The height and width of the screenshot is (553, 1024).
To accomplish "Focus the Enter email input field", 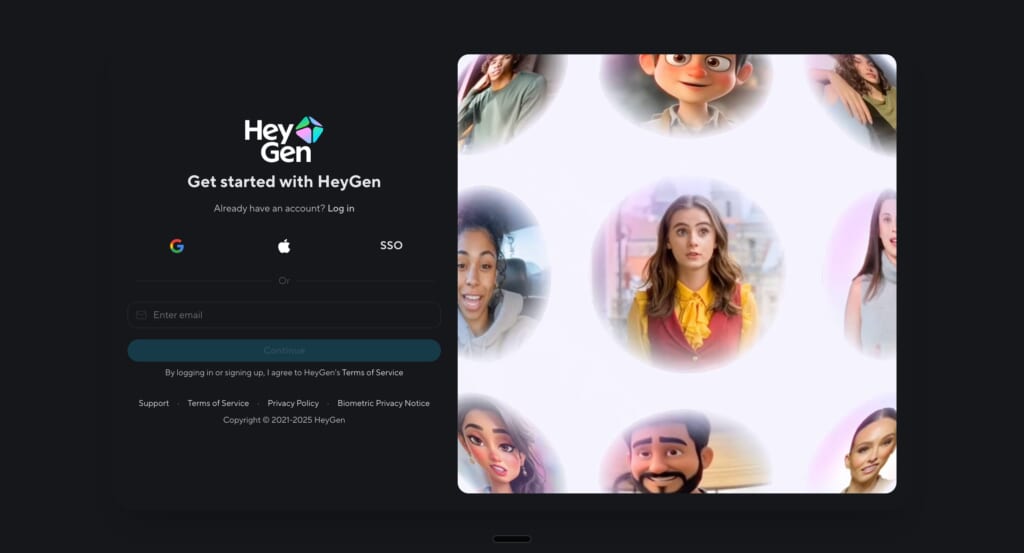I will tap(284, 315).
